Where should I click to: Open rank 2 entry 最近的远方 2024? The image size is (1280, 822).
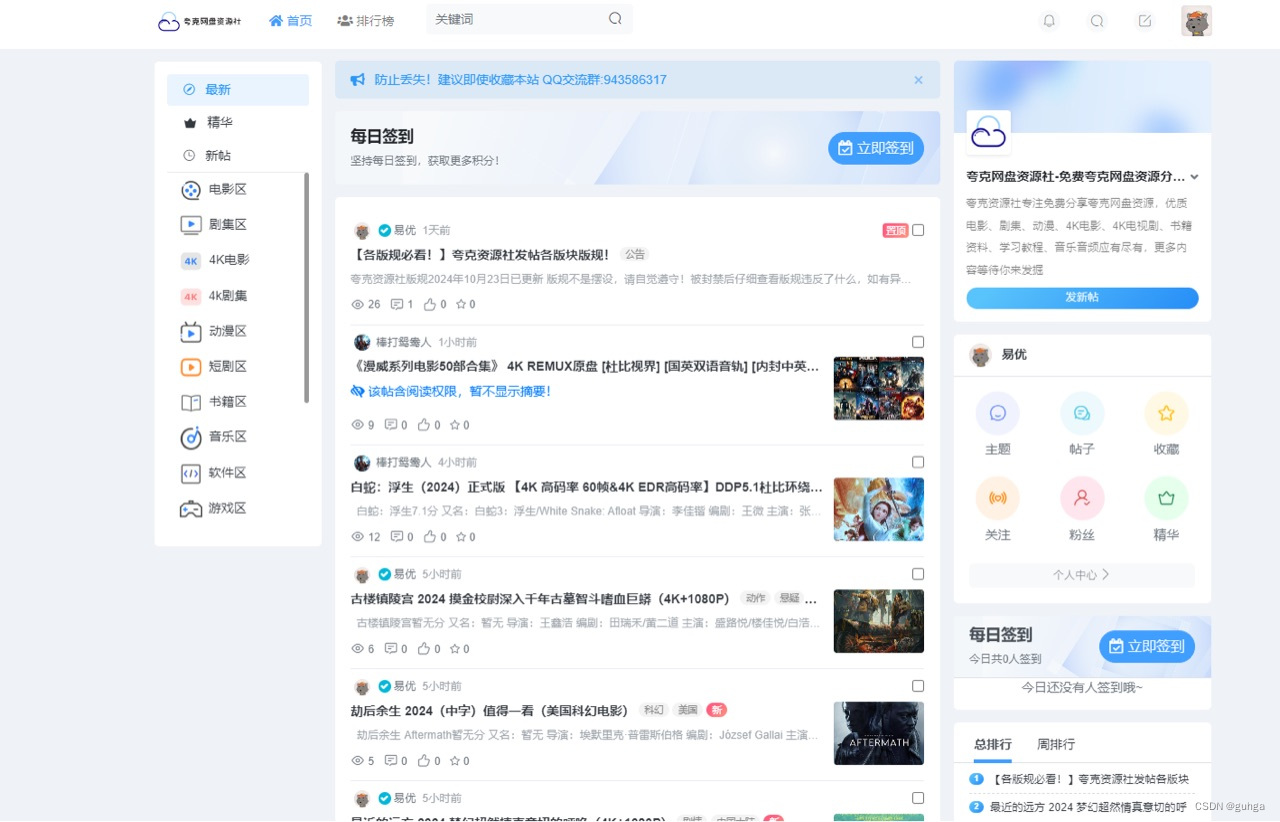pos(1088,807)
